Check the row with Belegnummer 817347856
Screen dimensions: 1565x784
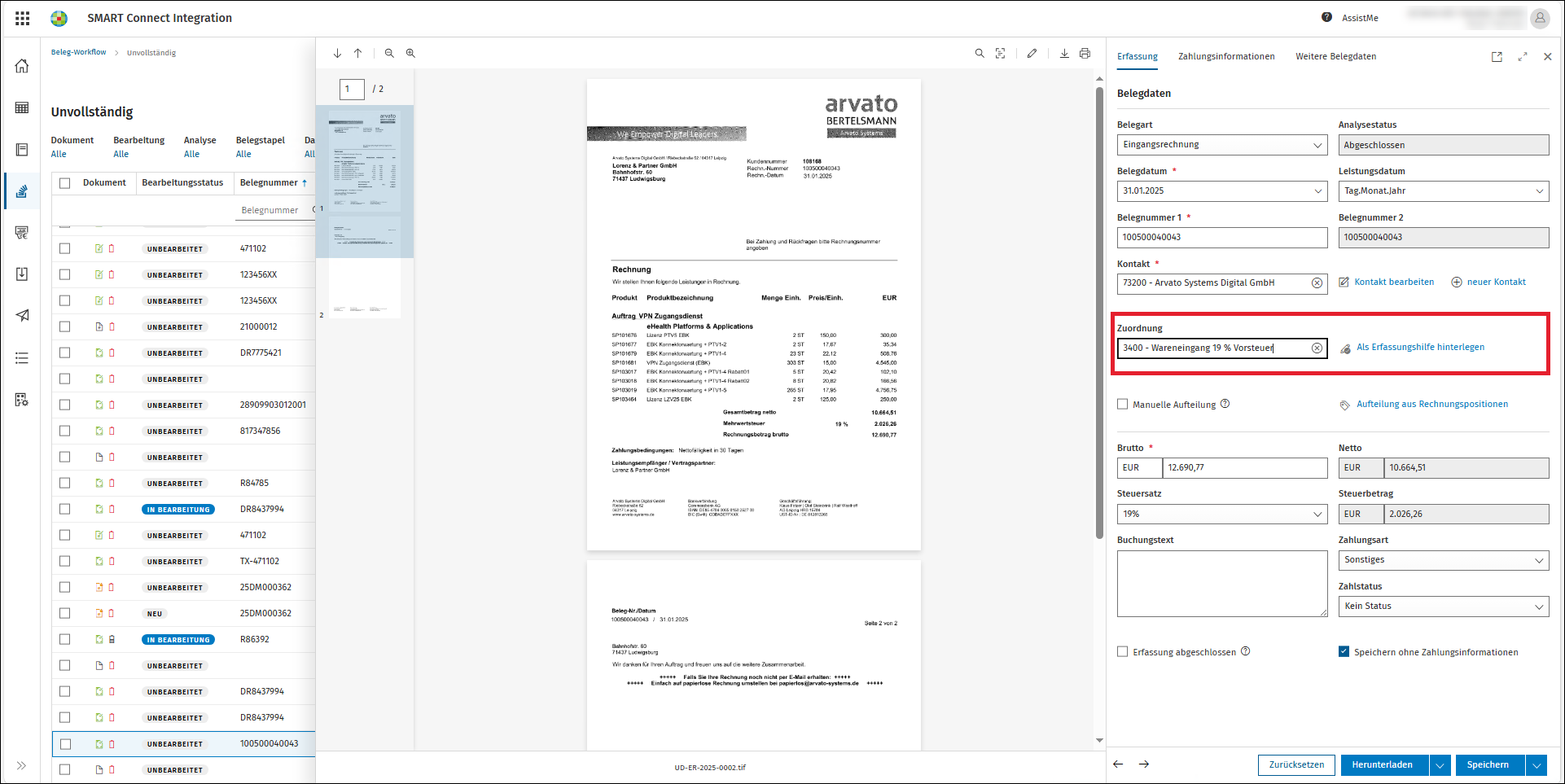(65, 431)
